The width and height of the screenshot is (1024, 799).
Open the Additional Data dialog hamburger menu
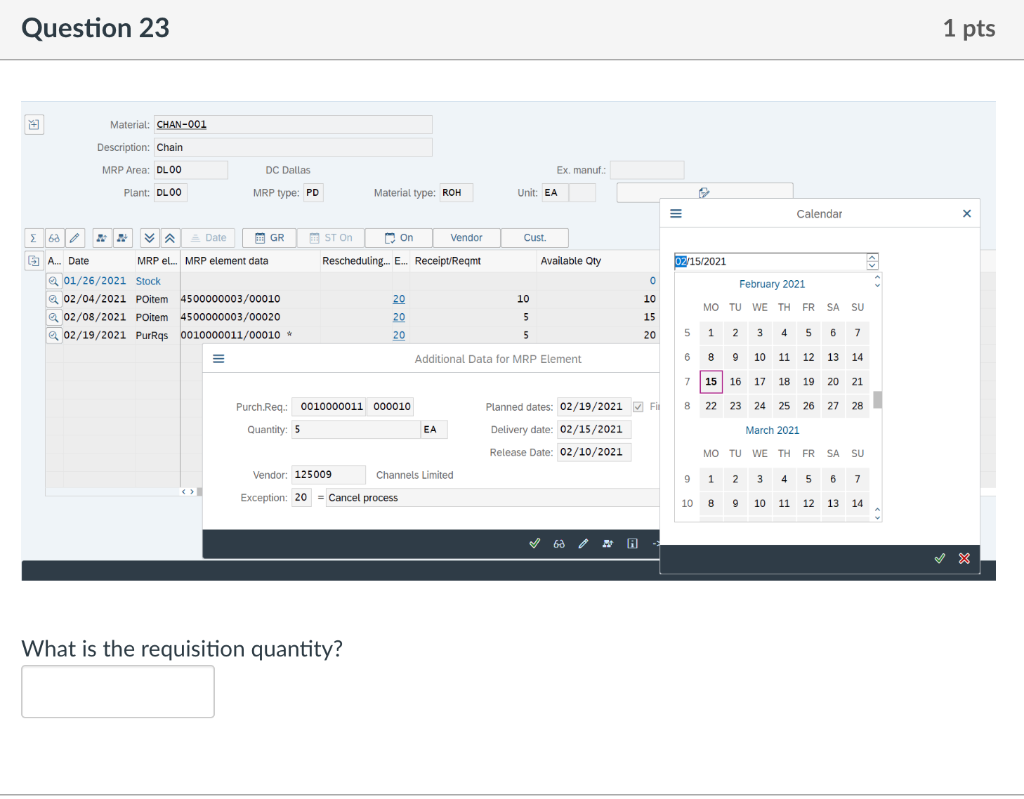coord(219,358)
